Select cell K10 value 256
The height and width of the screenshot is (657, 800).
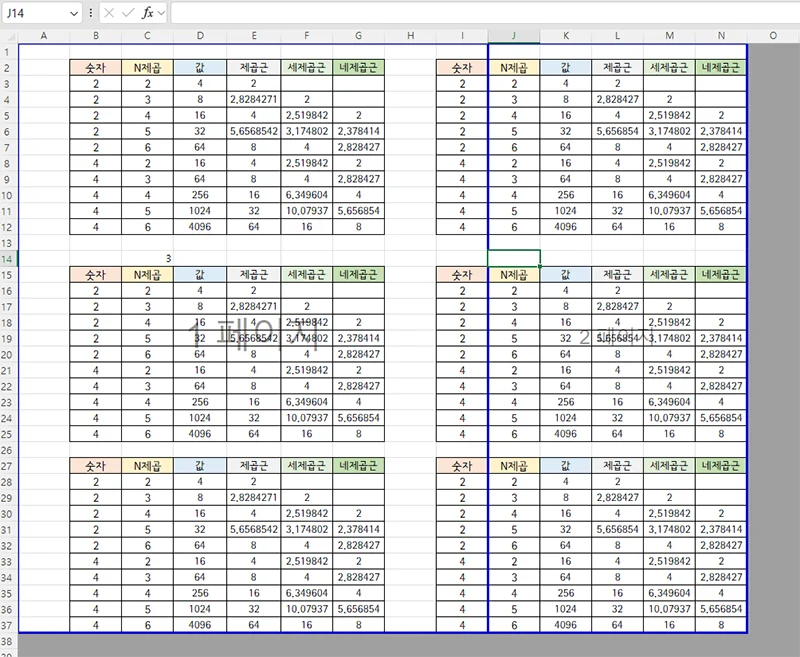pos(566,195)
